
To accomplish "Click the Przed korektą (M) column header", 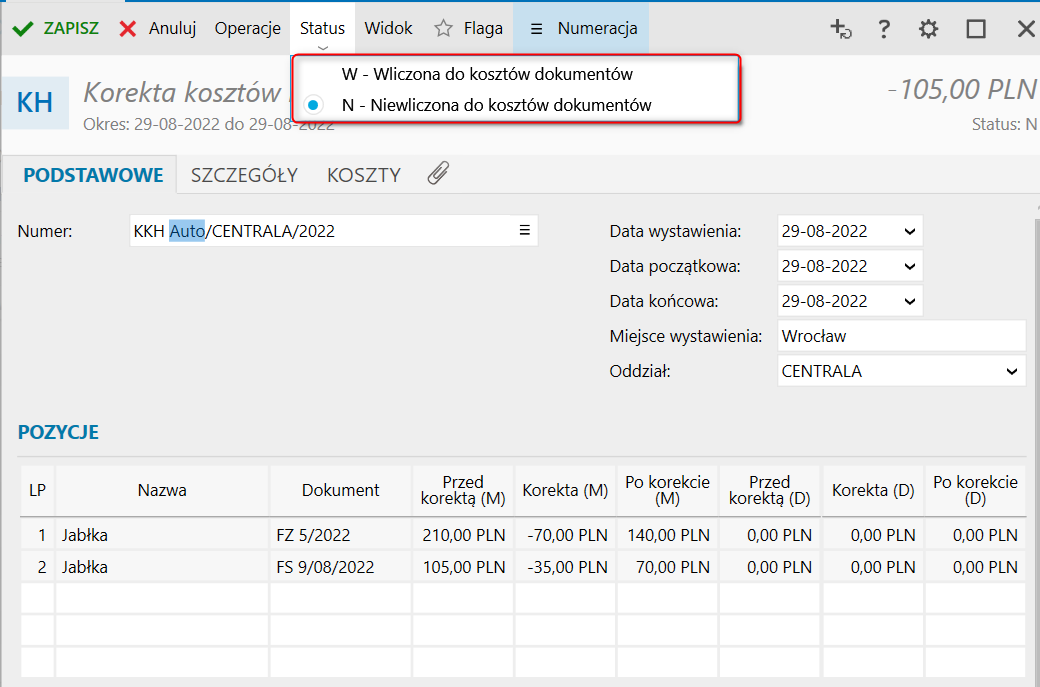I will tap(463, 490).
